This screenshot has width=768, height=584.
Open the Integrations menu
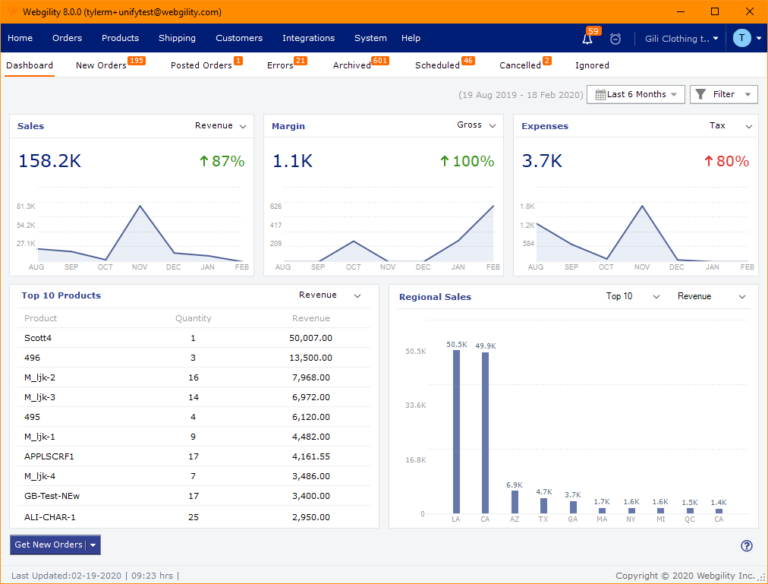pos(309,38)
